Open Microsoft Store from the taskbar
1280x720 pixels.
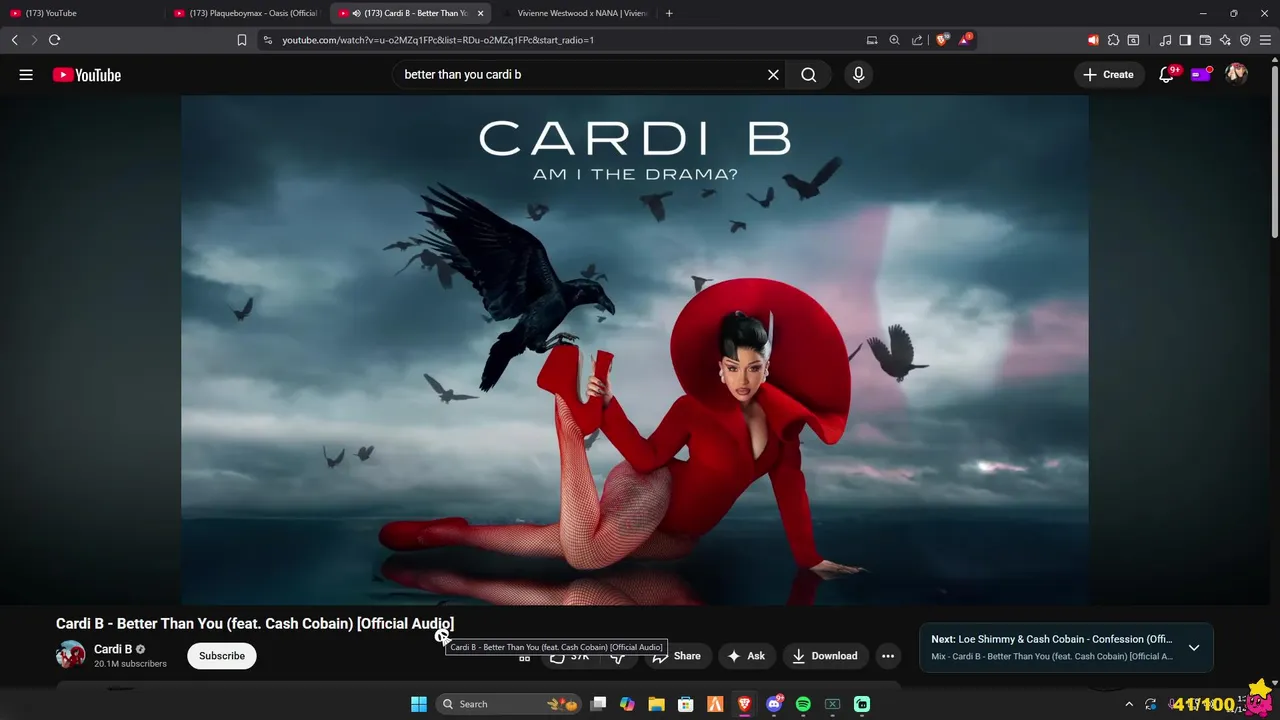pyautogui.click(x=686, y=704)
